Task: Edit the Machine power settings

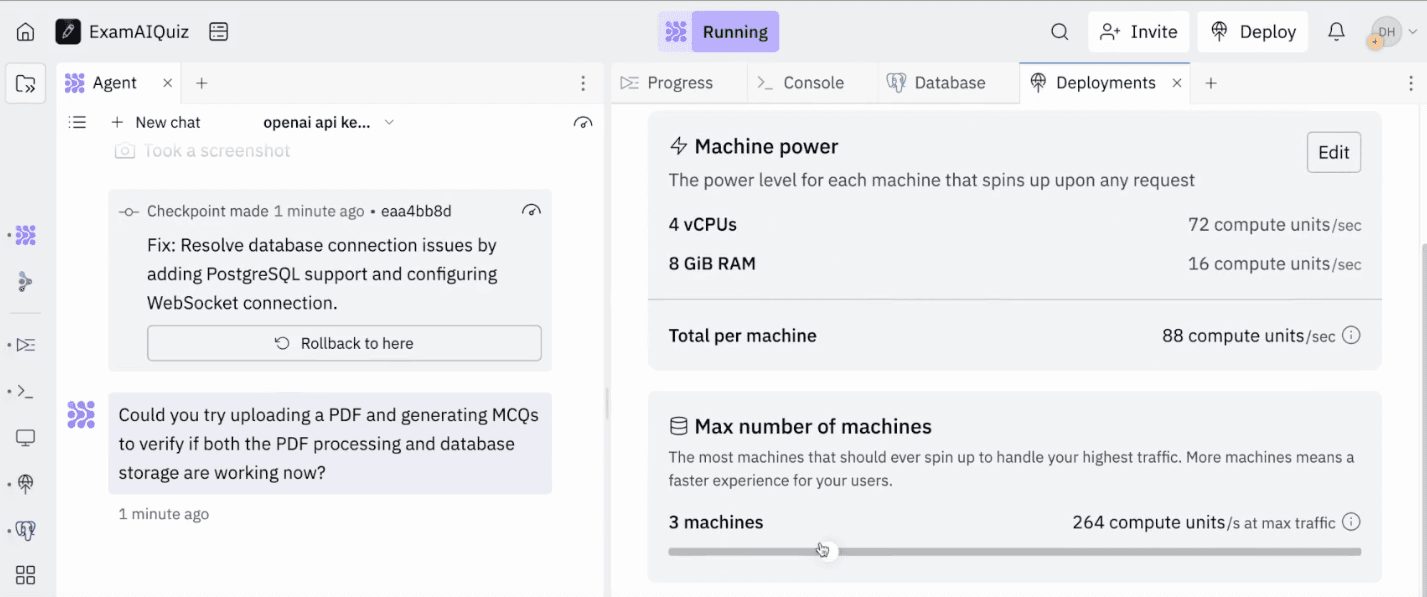Action: (1333, 152)
